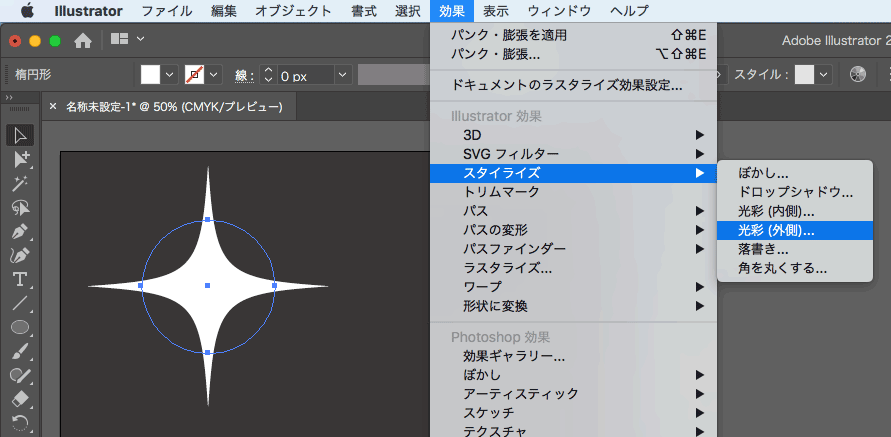Image resolution: width=891 pixels, height=437 pixels.
Task: Select the Pen tool
Action: pos(20,232)
